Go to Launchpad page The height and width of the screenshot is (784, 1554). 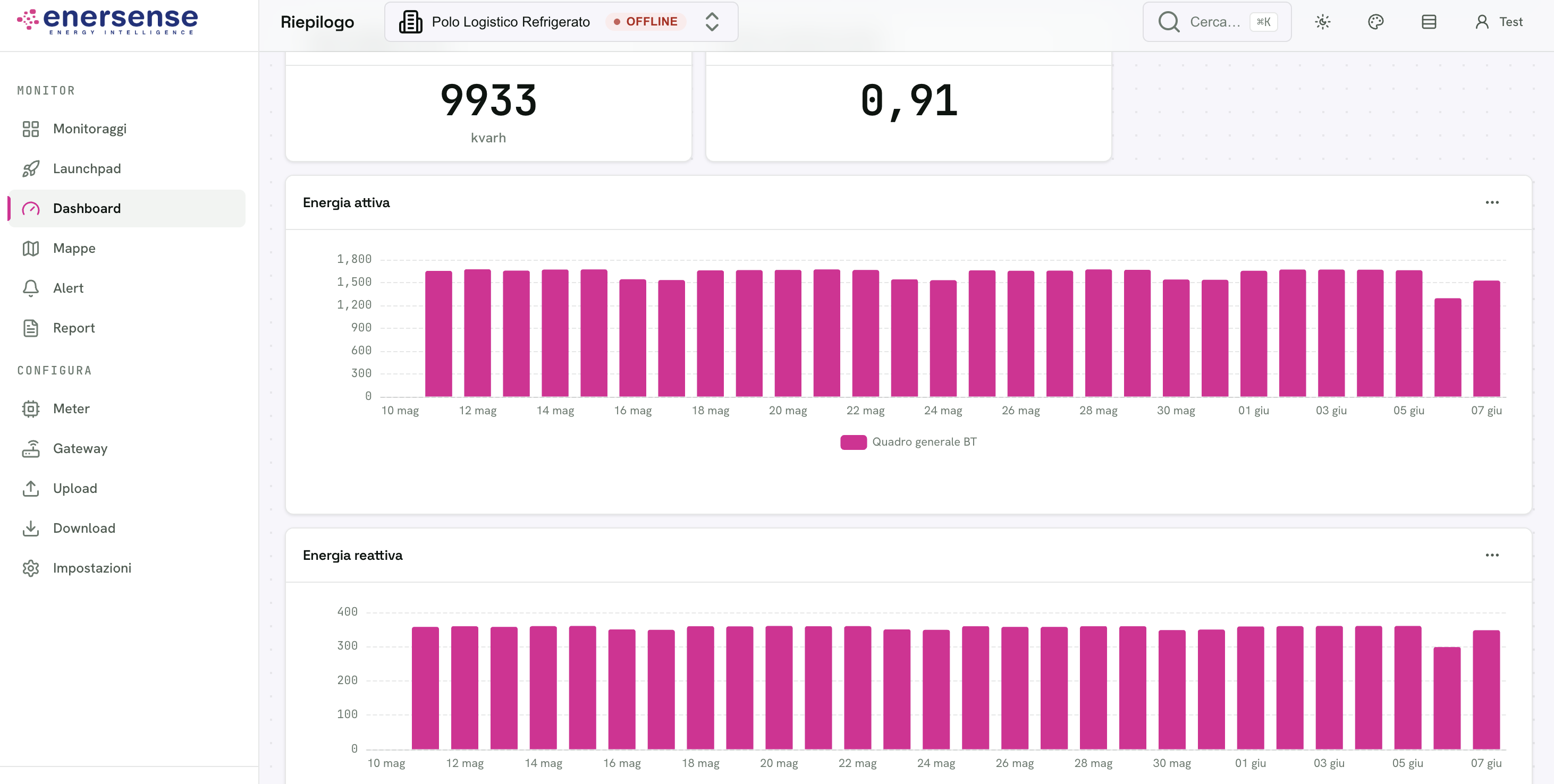tap(126, 169)
